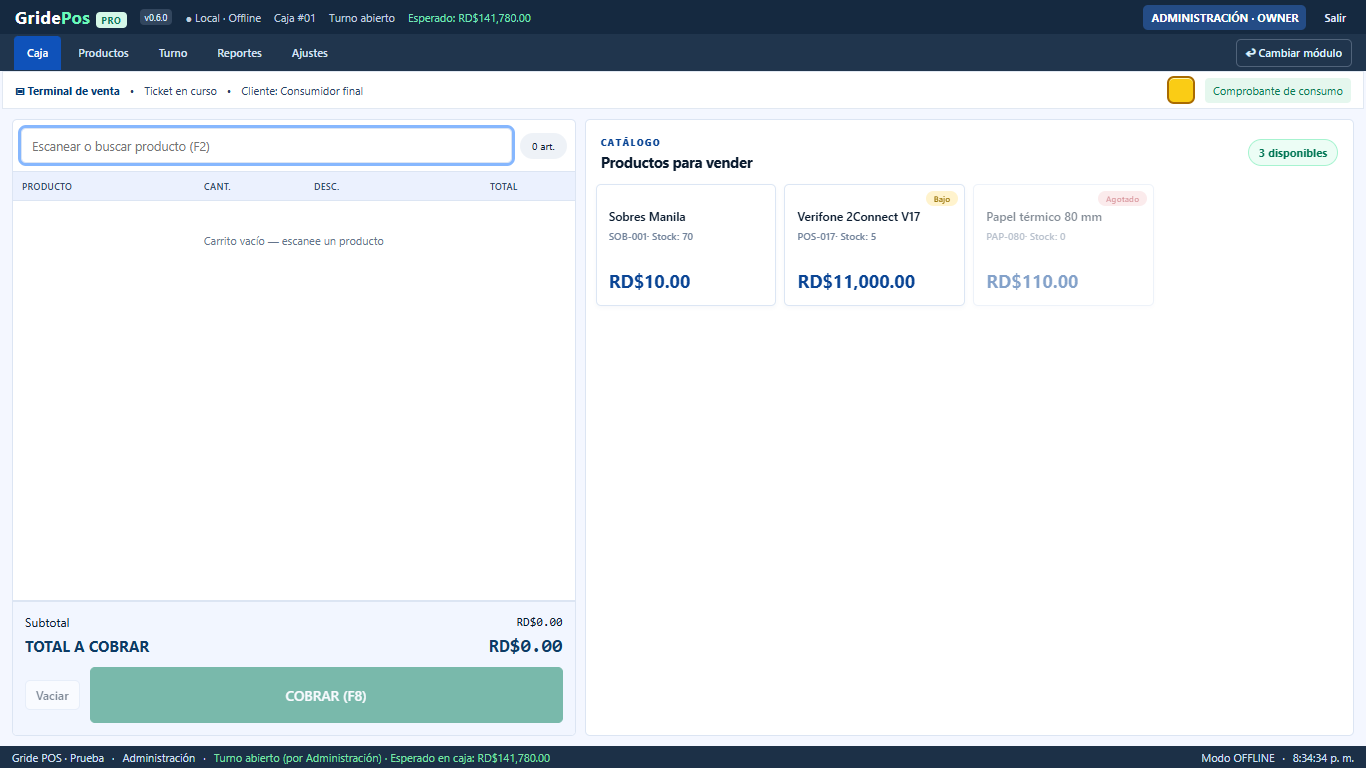Click the TOTAL column header
The height and width of the screenshot is (768, 1366).
pos(504,187)
